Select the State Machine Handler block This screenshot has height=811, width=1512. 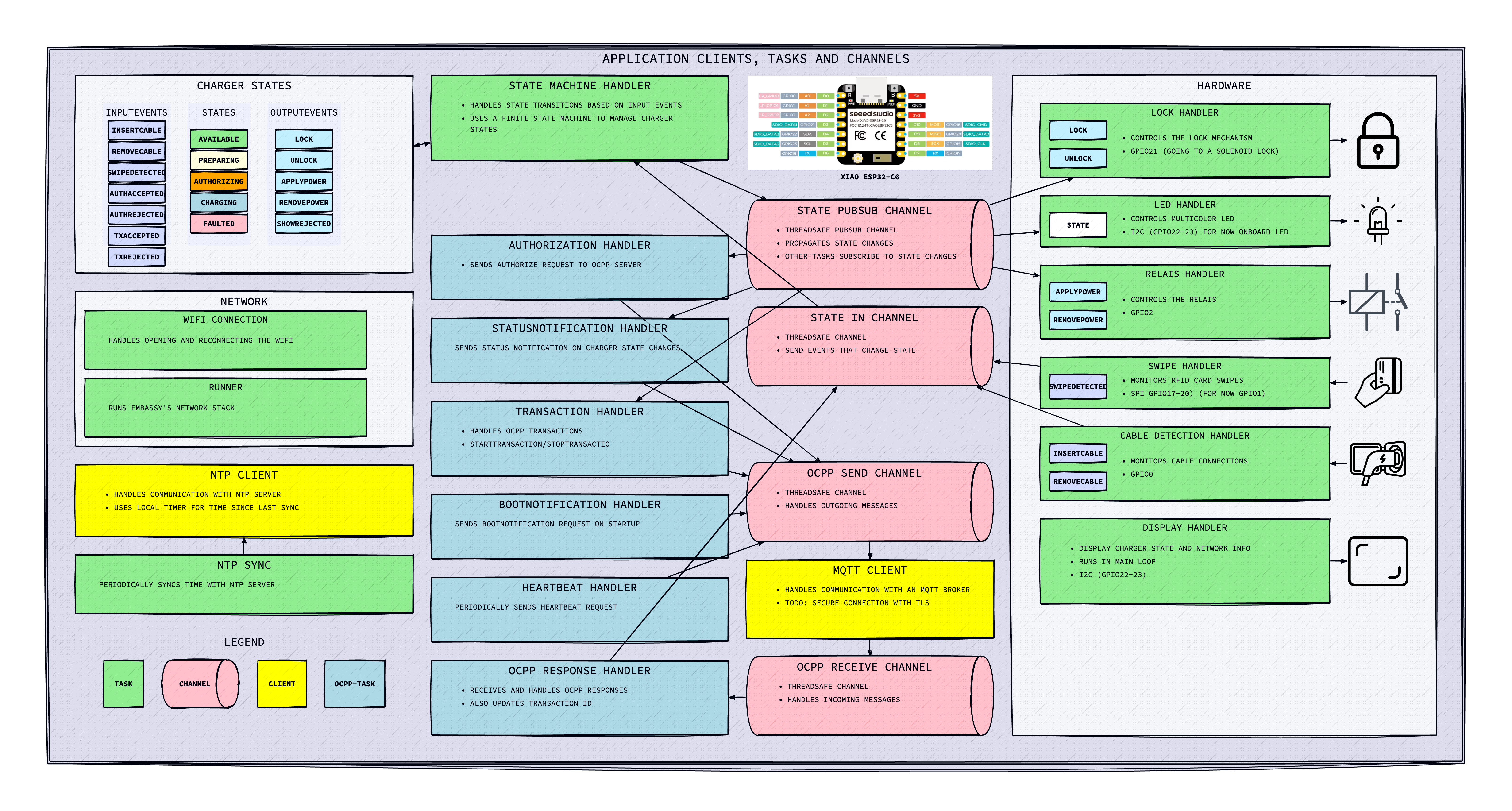[579, 118]
